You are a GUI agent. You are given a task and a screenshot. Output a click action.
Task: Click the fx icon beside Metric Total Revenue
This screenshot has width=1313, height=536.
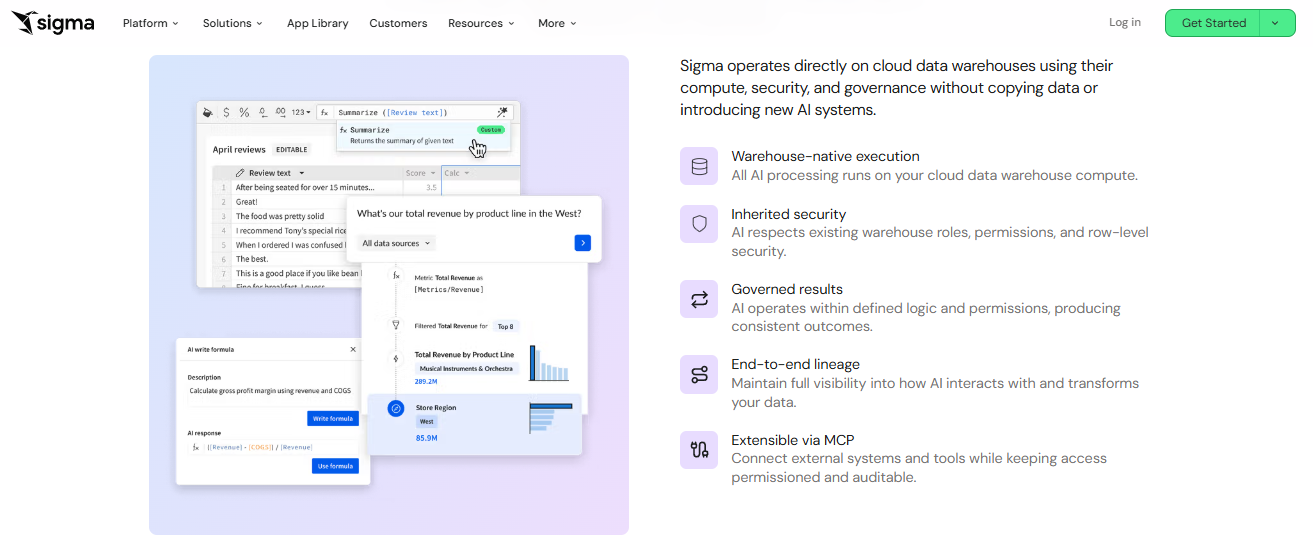coord(396,276)
